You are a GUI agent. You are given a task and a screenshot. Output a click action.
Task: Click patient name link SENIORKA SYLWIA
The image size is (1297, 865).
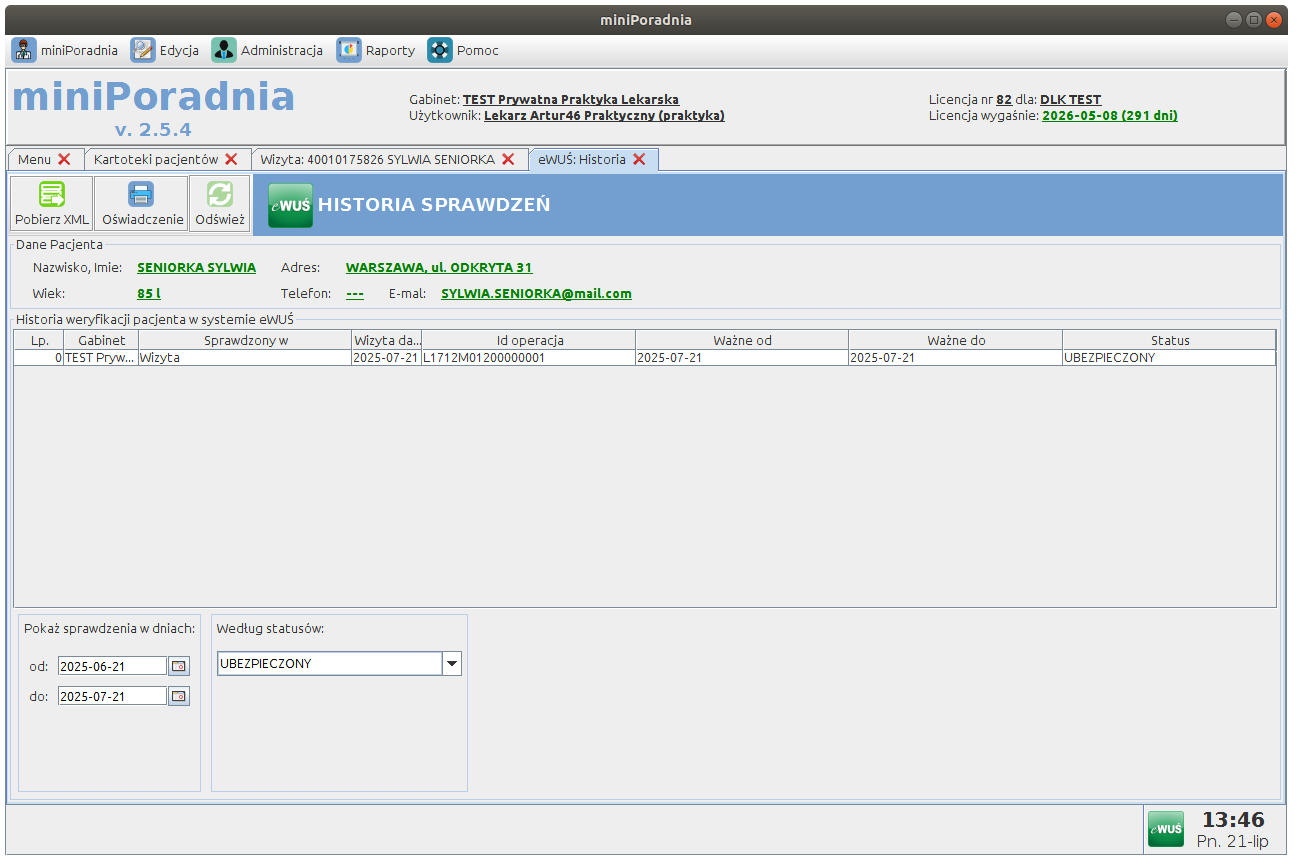coord(196,267)
